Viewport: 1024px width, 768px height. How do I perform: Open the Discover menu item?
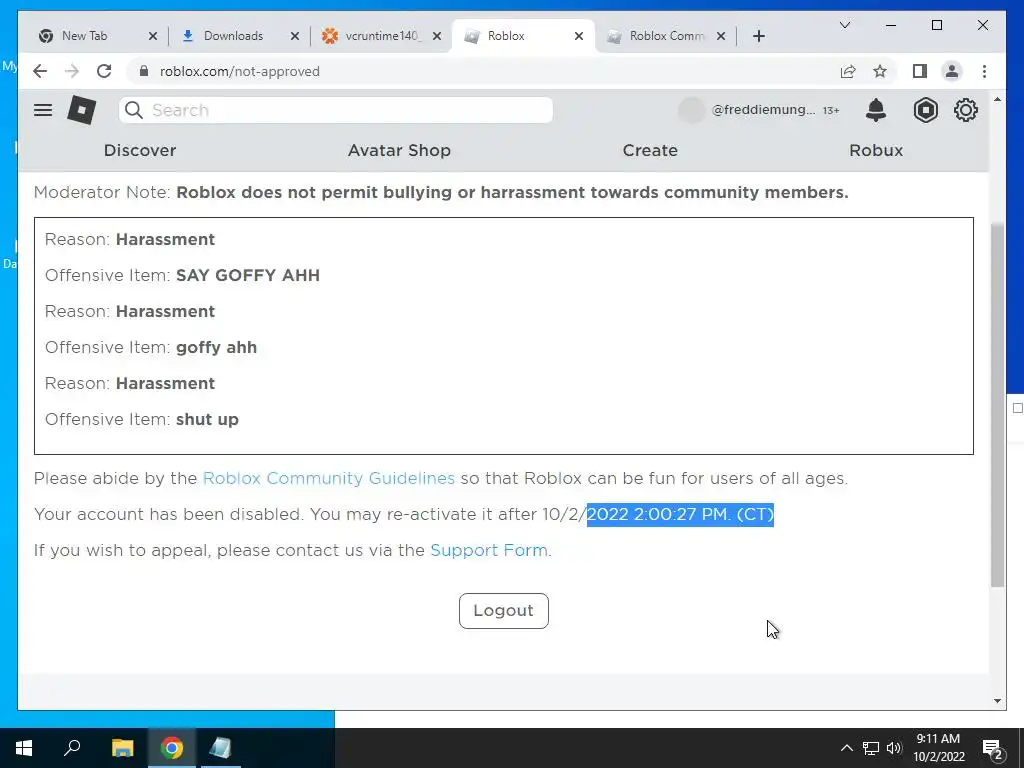pyautogui.click(x=140, y=150)
